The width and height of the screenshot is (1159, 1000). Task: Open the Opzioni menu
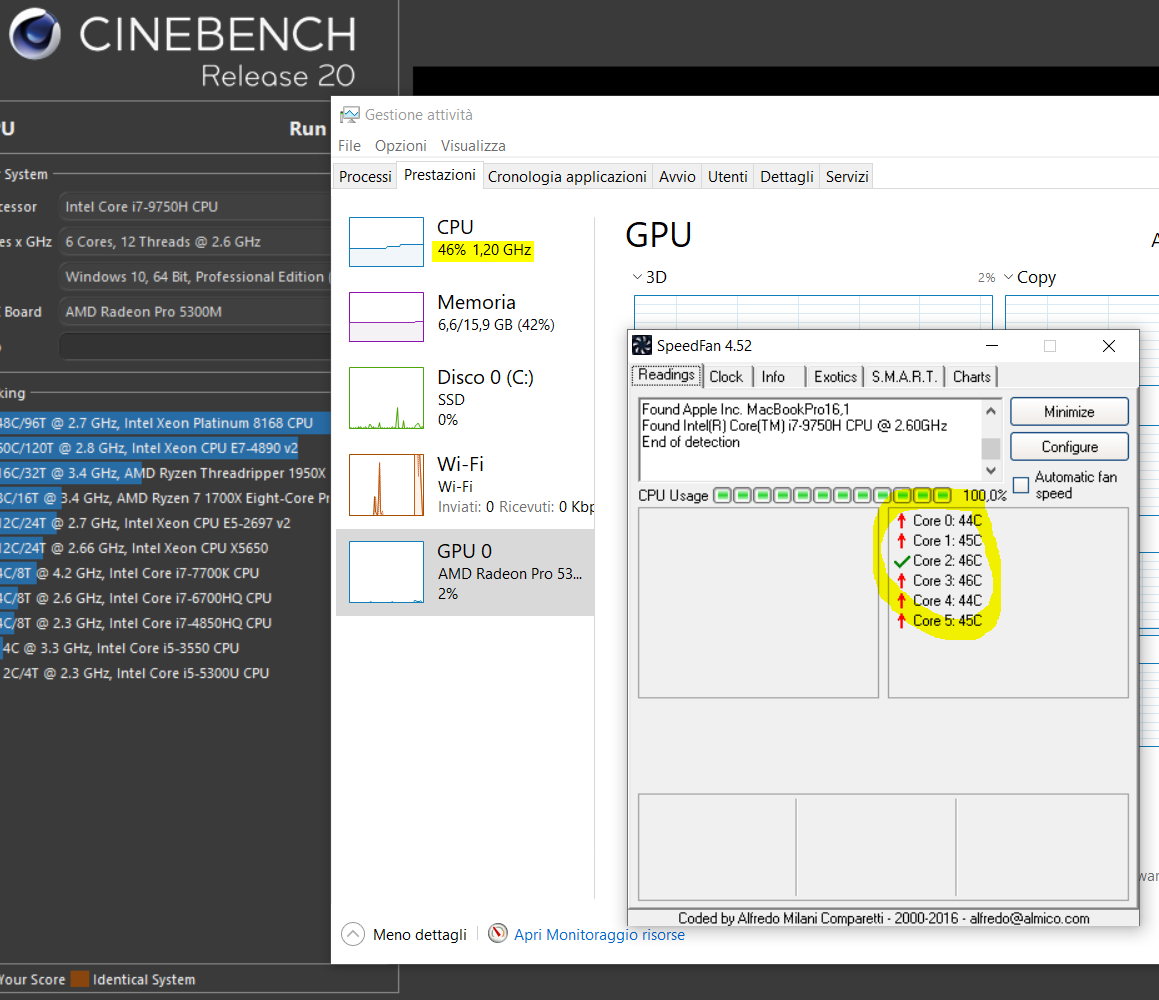pyautogui.click(x=401, y=146)
